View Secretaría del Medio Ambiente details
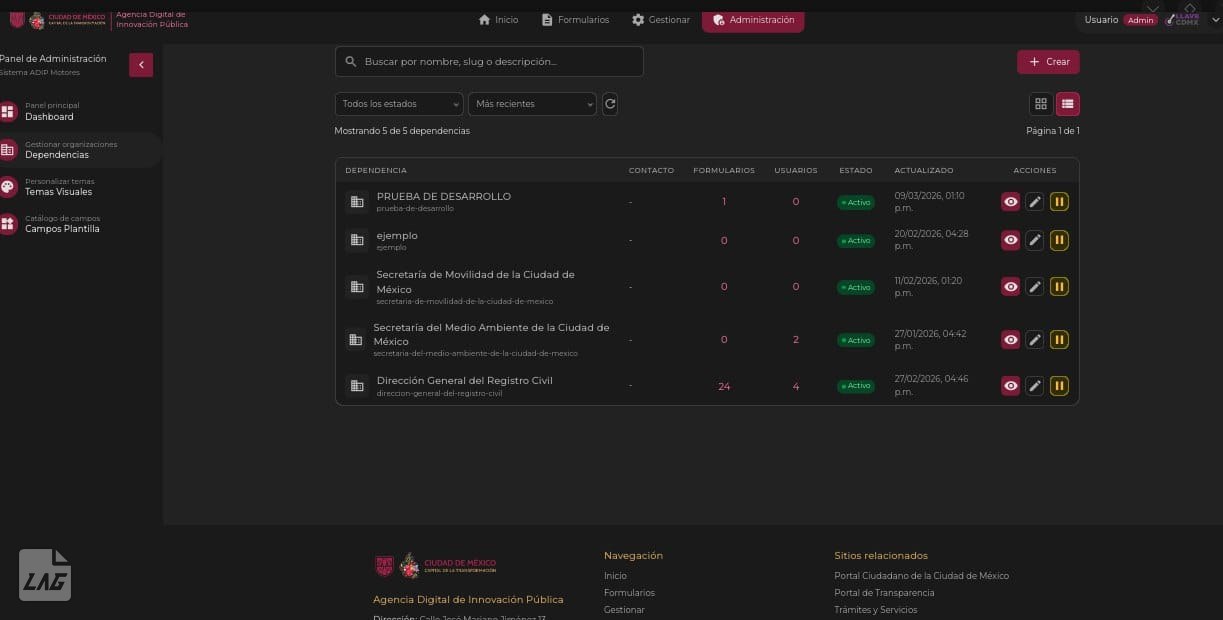The image size is (1223, 620). click(1011, 340)
